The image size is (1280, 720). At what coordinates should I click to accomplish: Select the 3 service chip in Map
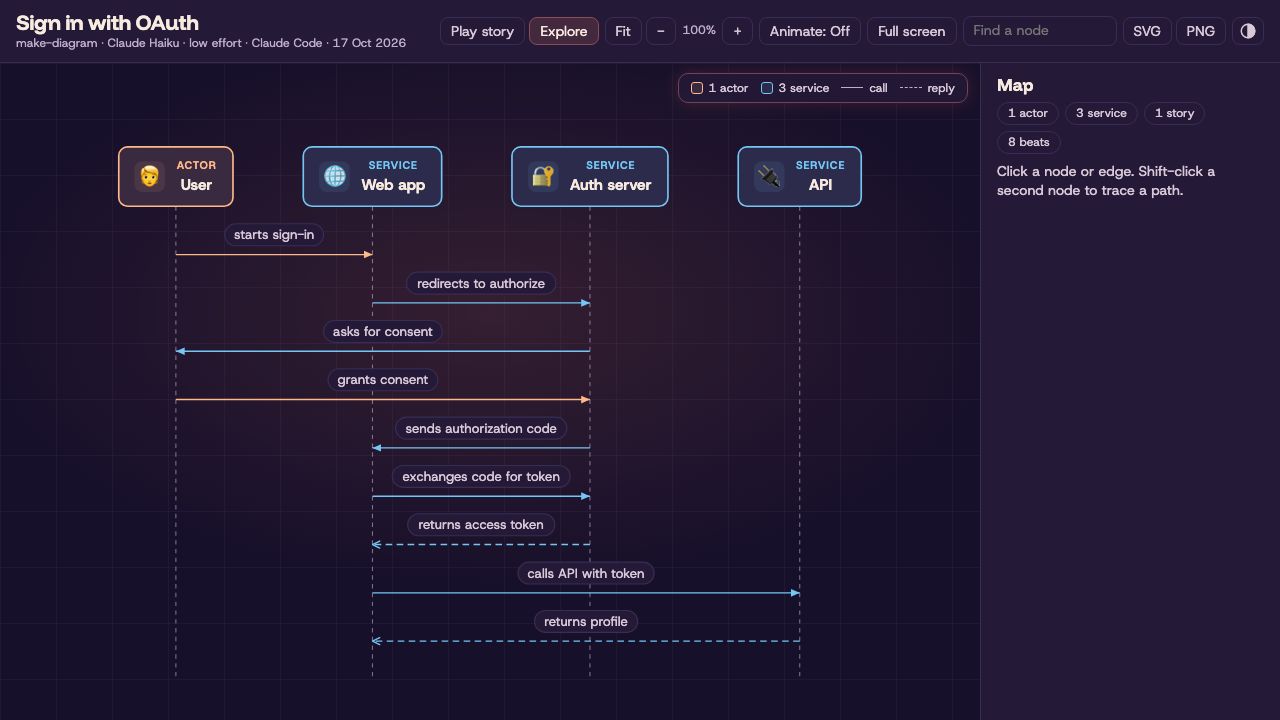pyautogui.click(x=1101, y=113)
